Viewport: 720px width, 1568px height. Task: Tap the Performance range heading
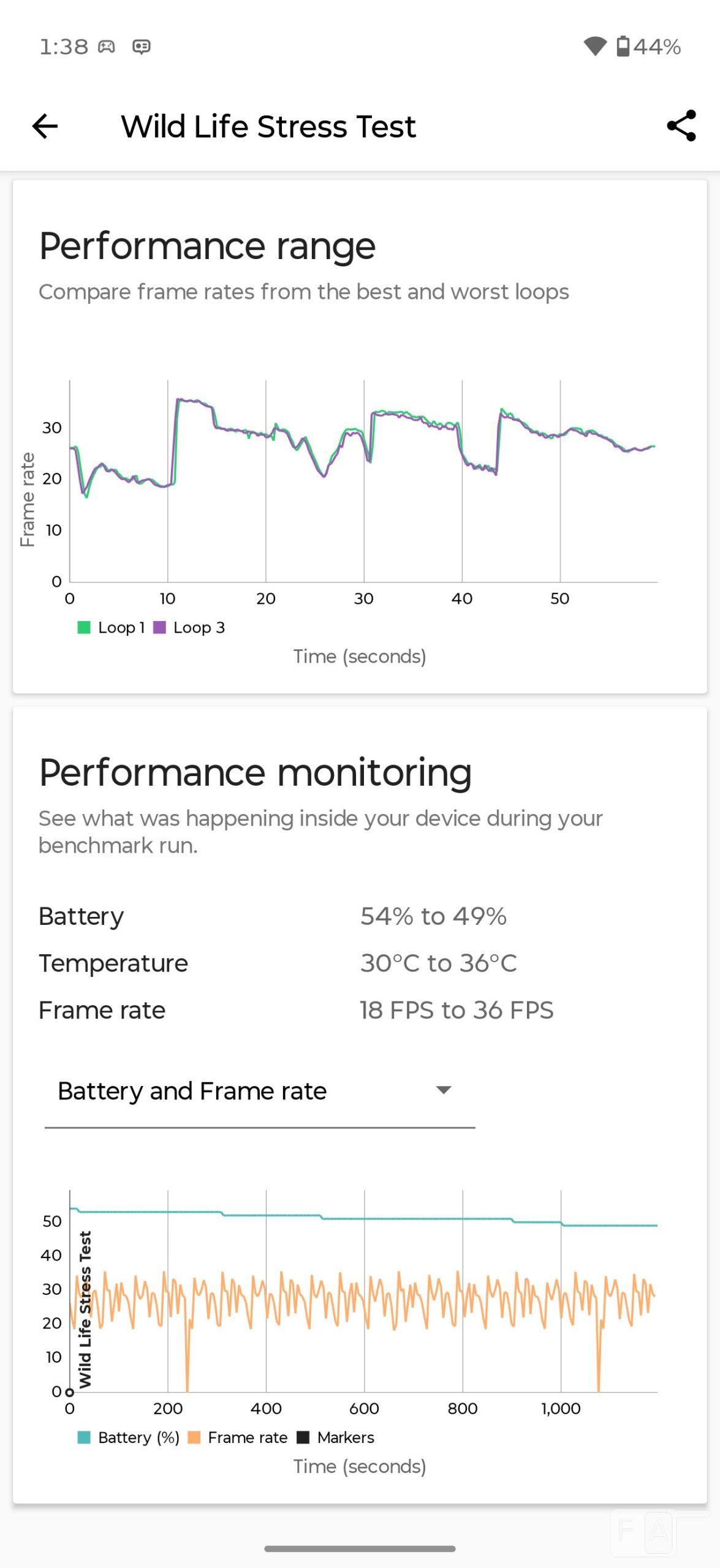207,246
